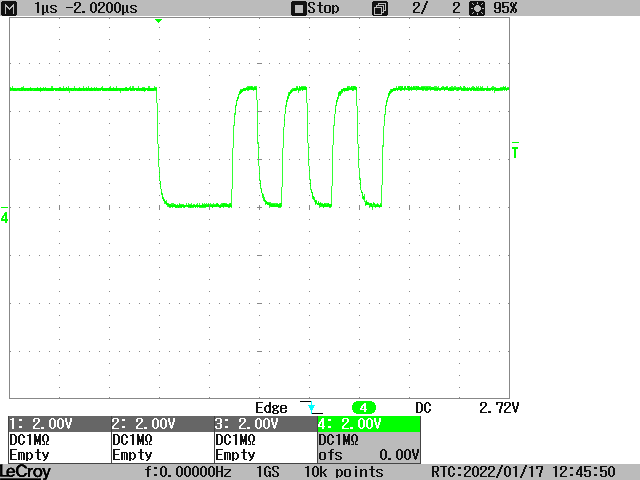Click the 95% intensity value
The width and height of the screenshot is (640, 480).
tap(505, 8)
